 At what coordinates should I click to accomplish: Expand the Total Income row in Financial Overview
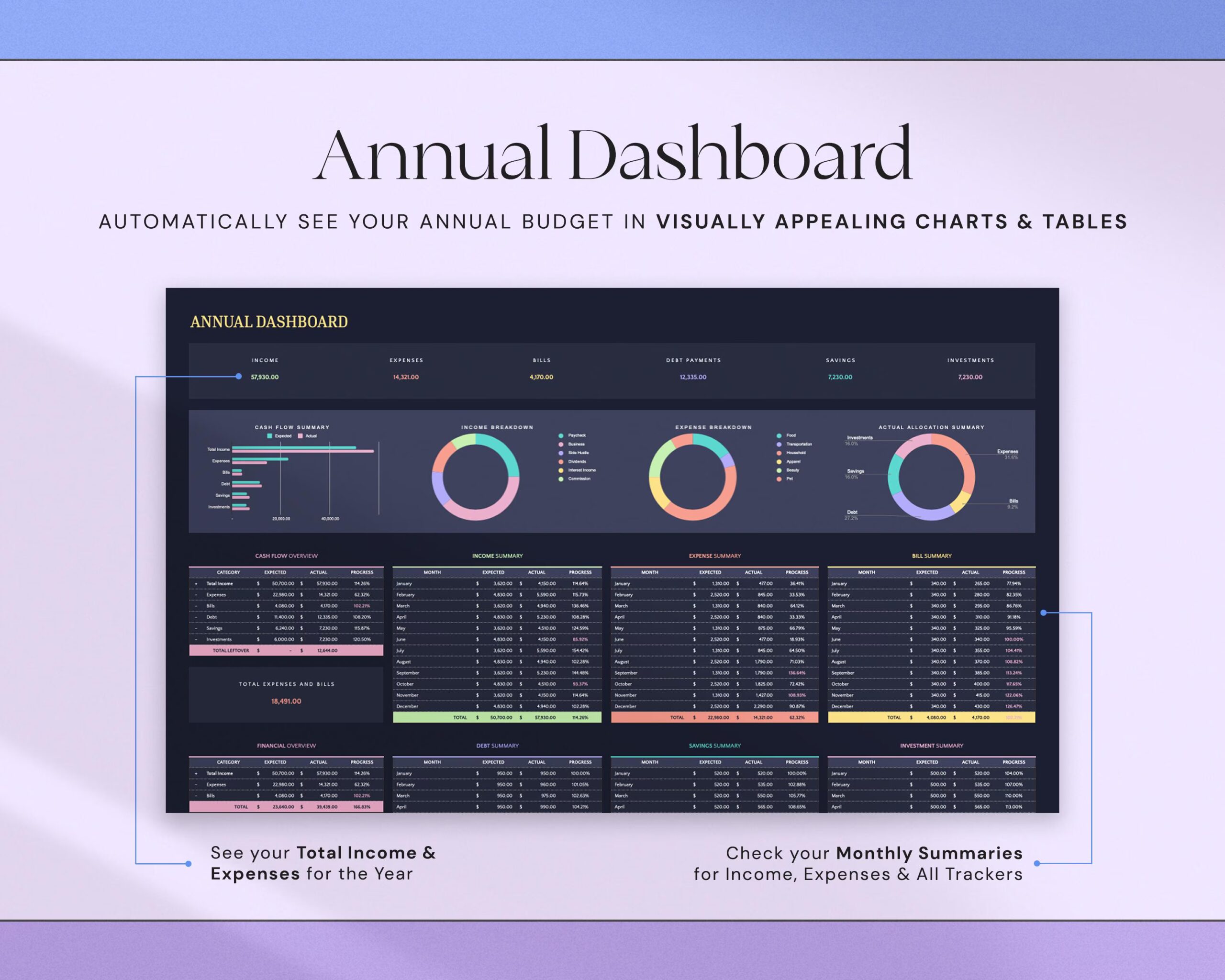click(197, 773)
